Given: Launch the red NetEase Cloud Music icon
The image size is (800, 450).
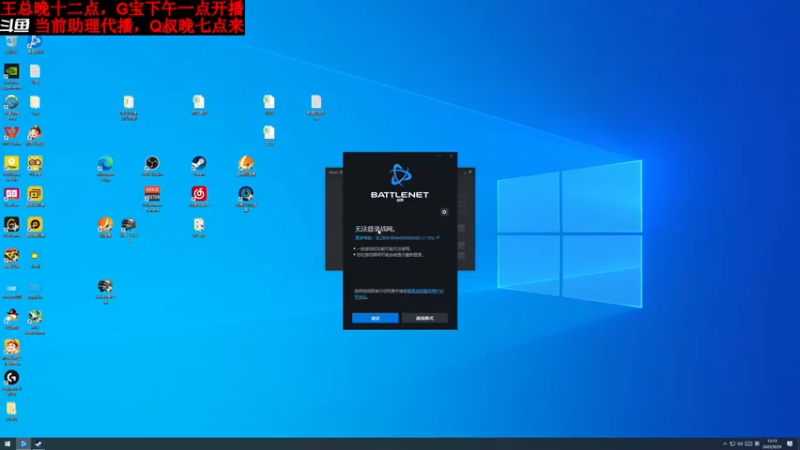Looking at the screenshot, I should 199,196.
